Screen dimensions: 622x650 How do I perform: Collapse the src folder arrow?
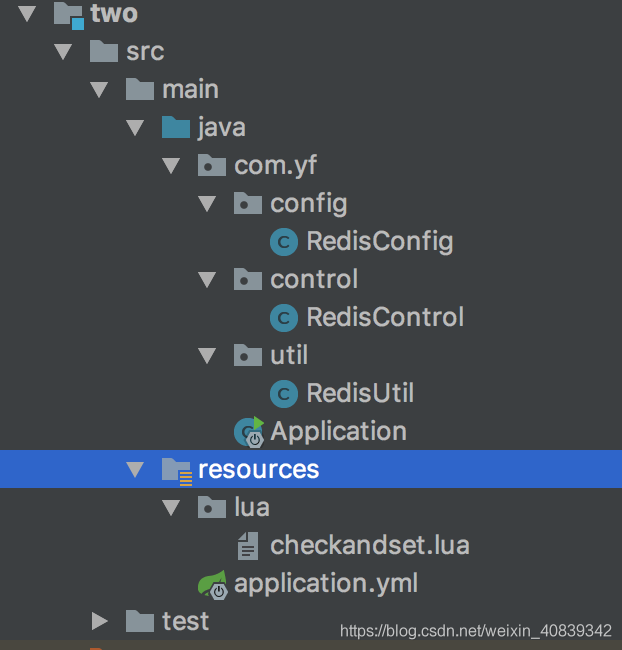[x=63, y=52]
